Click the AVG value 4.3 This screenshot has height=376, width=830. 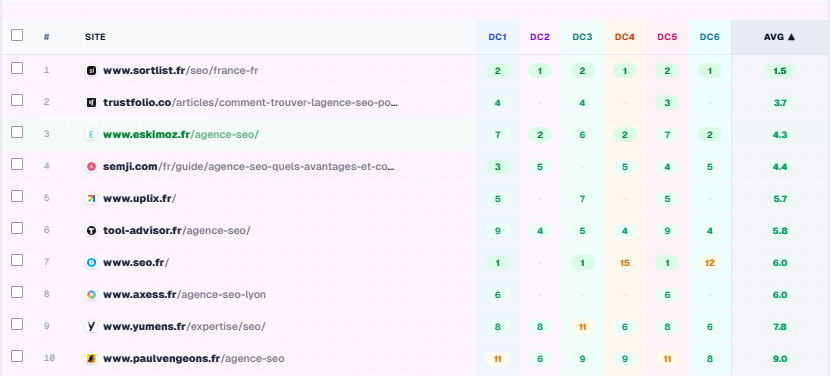pyautogui.click(x=780, y=135)
